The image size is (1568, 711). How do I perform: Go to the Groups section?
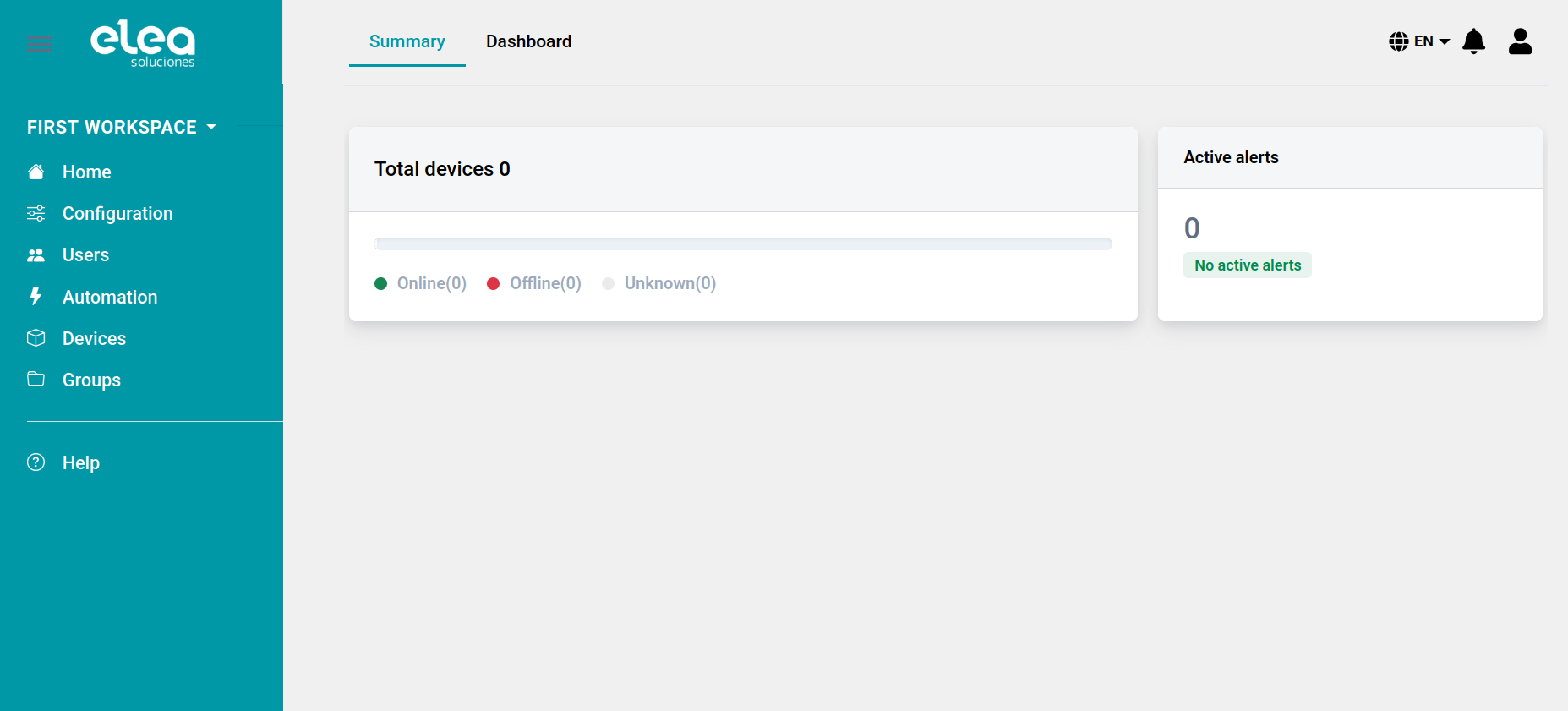tap(91, 380)
